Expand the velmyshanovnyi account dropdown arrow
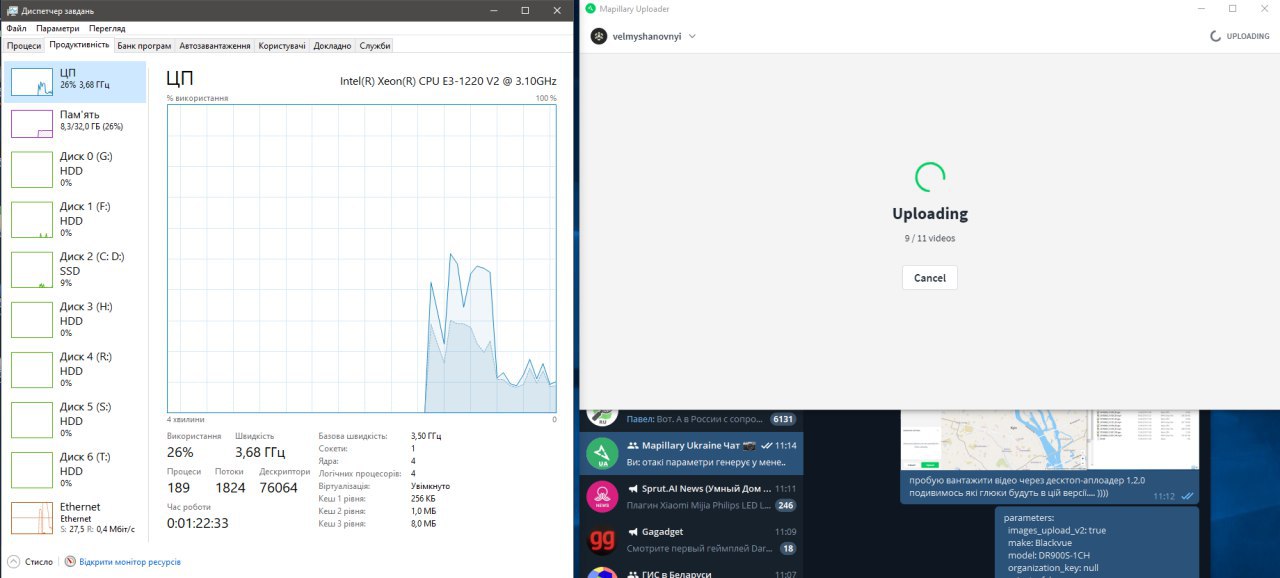The image size is (1280, 578). tap(692, 36)
